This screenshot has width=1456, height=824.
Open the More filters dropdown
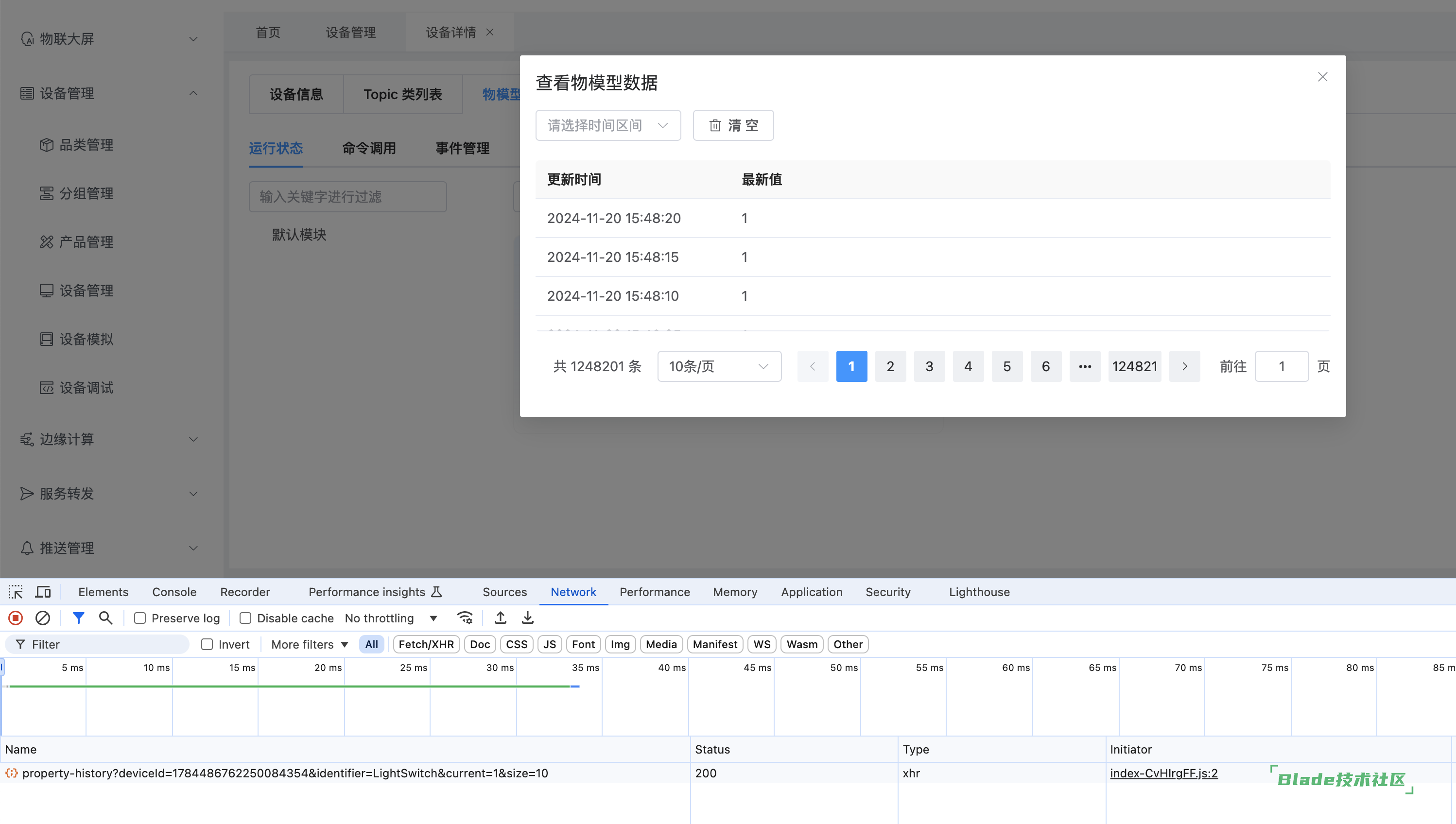click(309, 645)
